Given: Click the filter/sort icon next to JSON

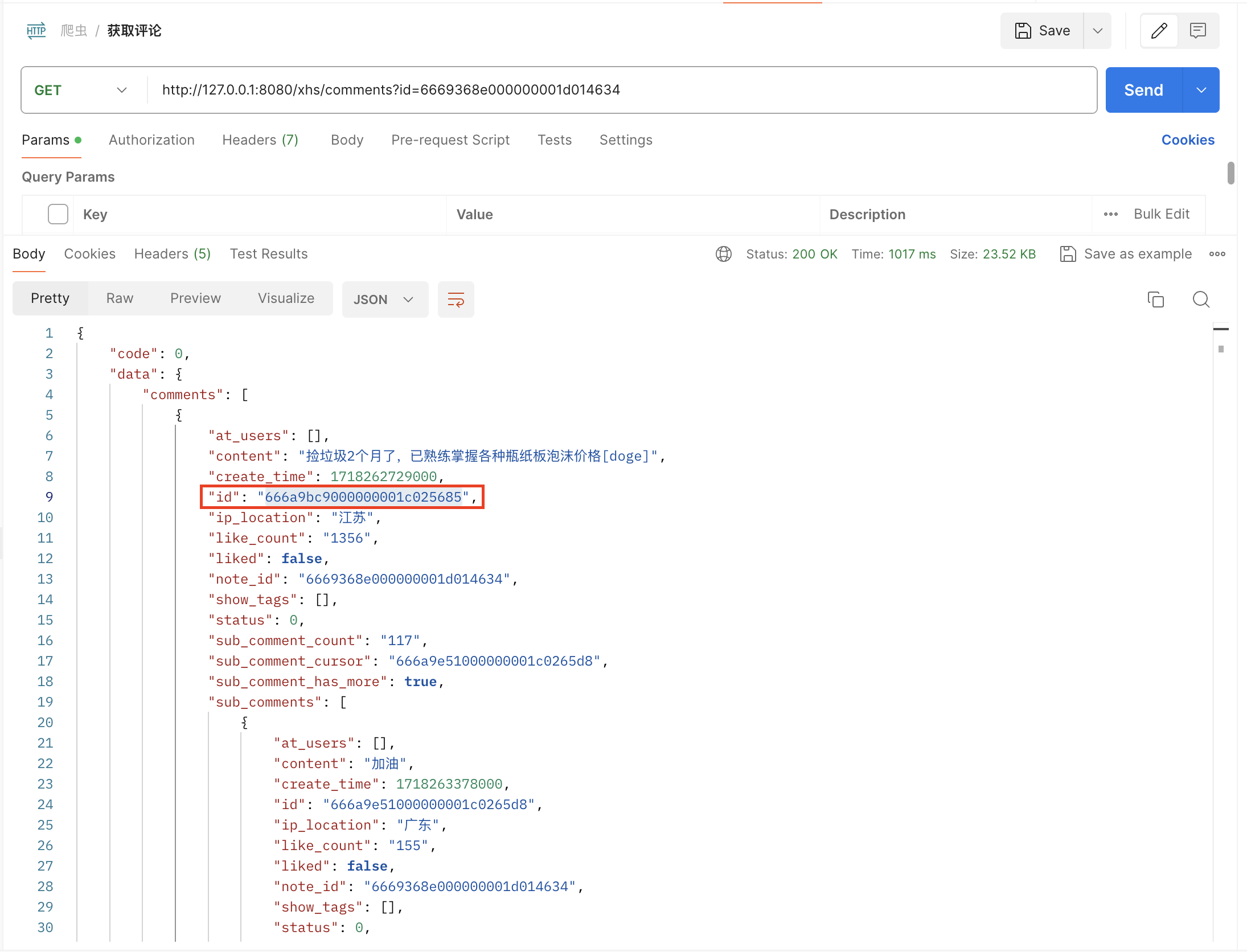Looking at the screenshot, I should [455, 299].
